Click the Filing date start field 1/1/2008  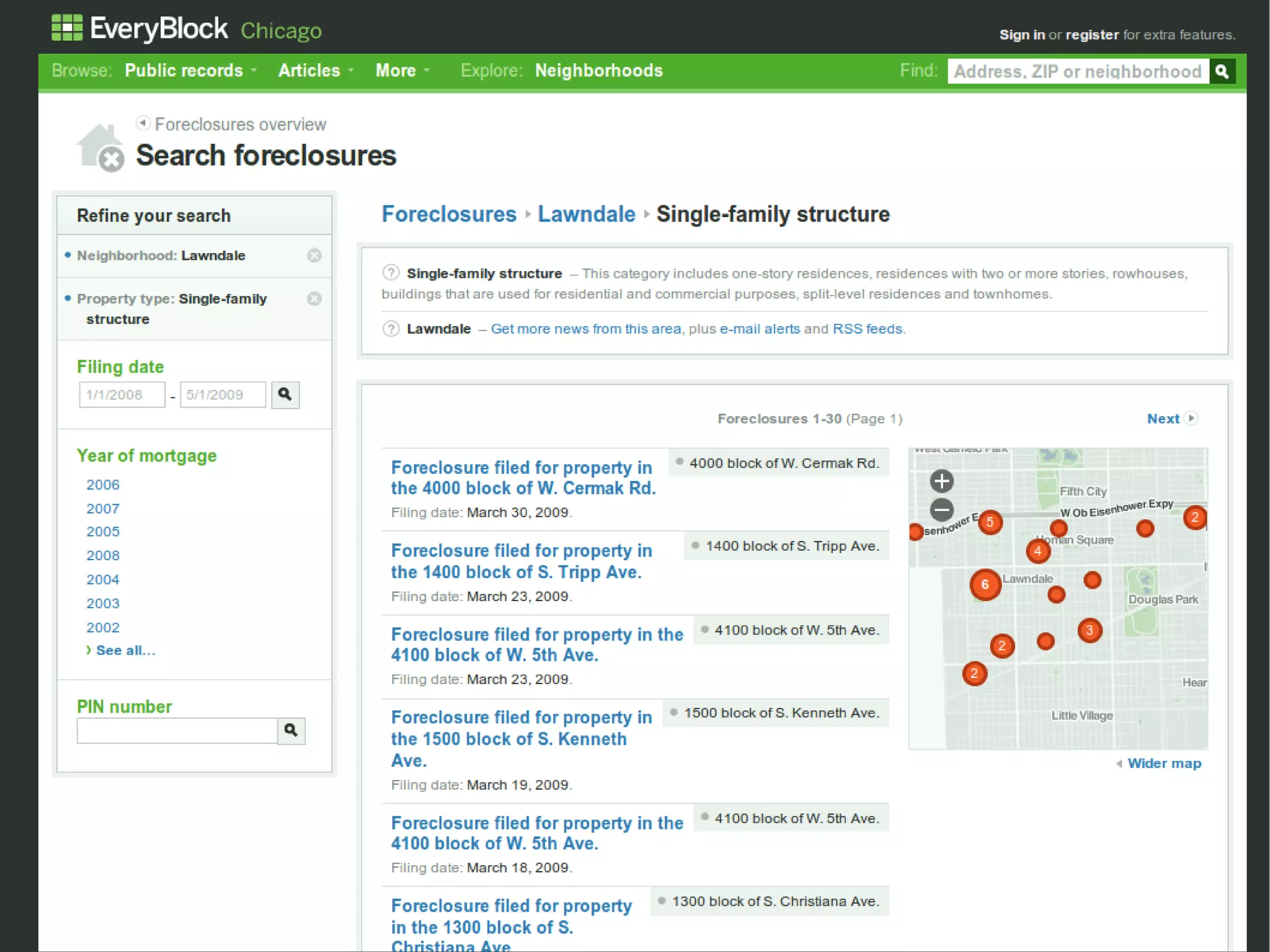(122, 395)
